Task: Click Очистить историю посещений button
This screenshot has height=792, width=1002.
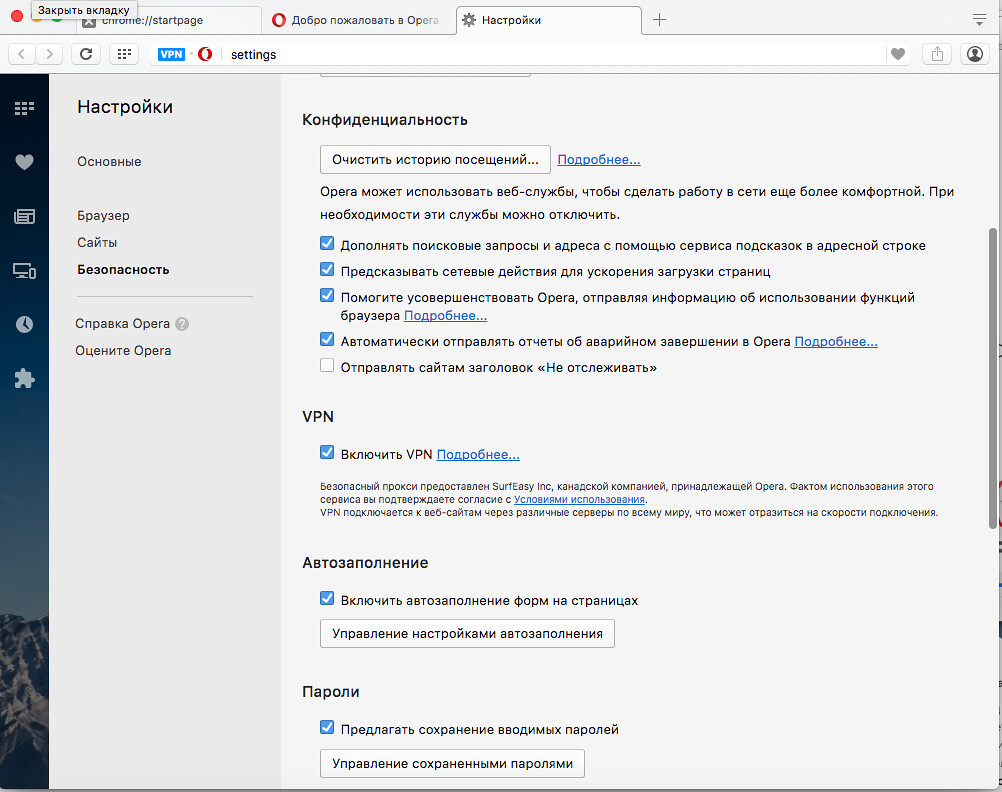Action: (x=435, y=160)
